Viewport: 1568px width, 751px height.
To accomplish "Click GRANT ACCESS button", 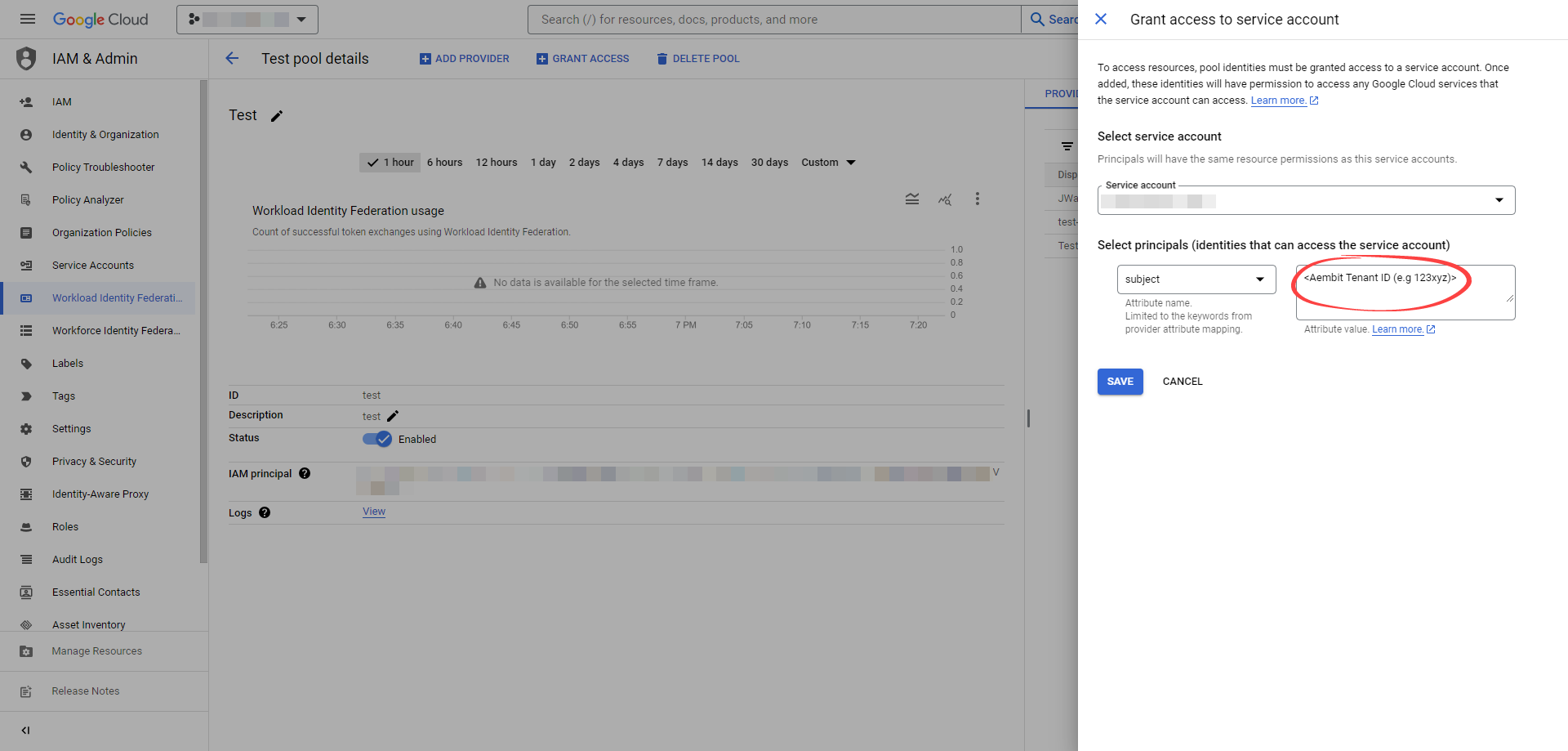I will click(582, 59).
